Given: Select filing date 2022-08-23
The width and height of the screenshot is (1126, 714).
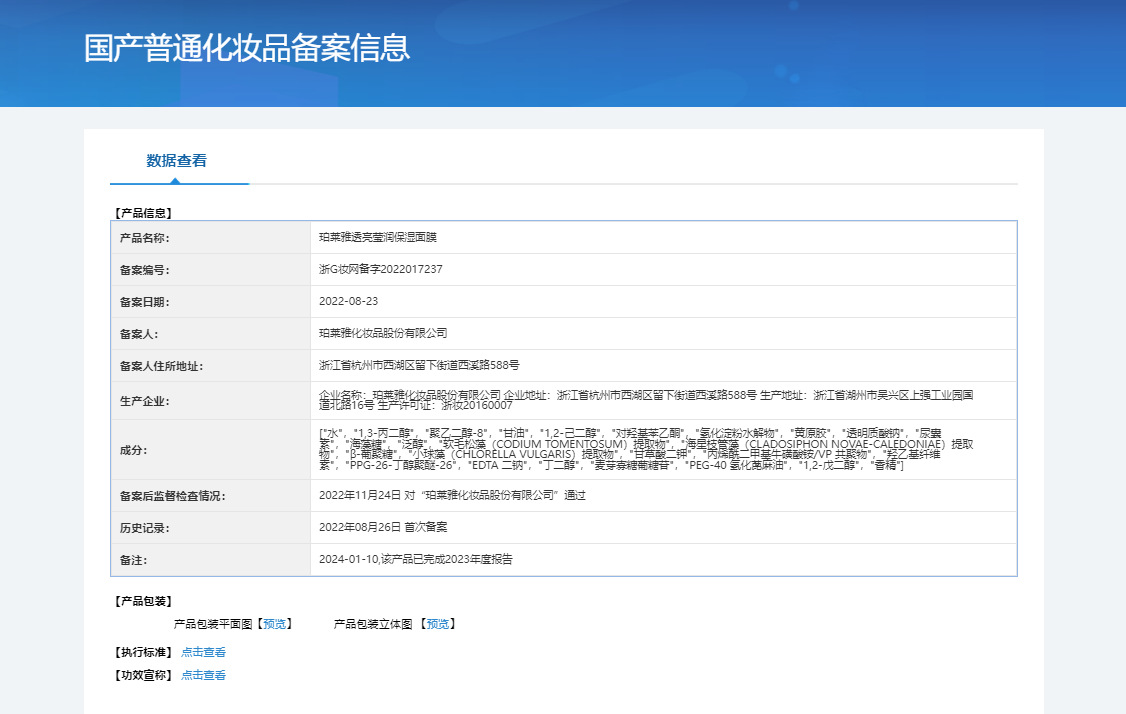Looking at the screenshot, I should point(348,301).
